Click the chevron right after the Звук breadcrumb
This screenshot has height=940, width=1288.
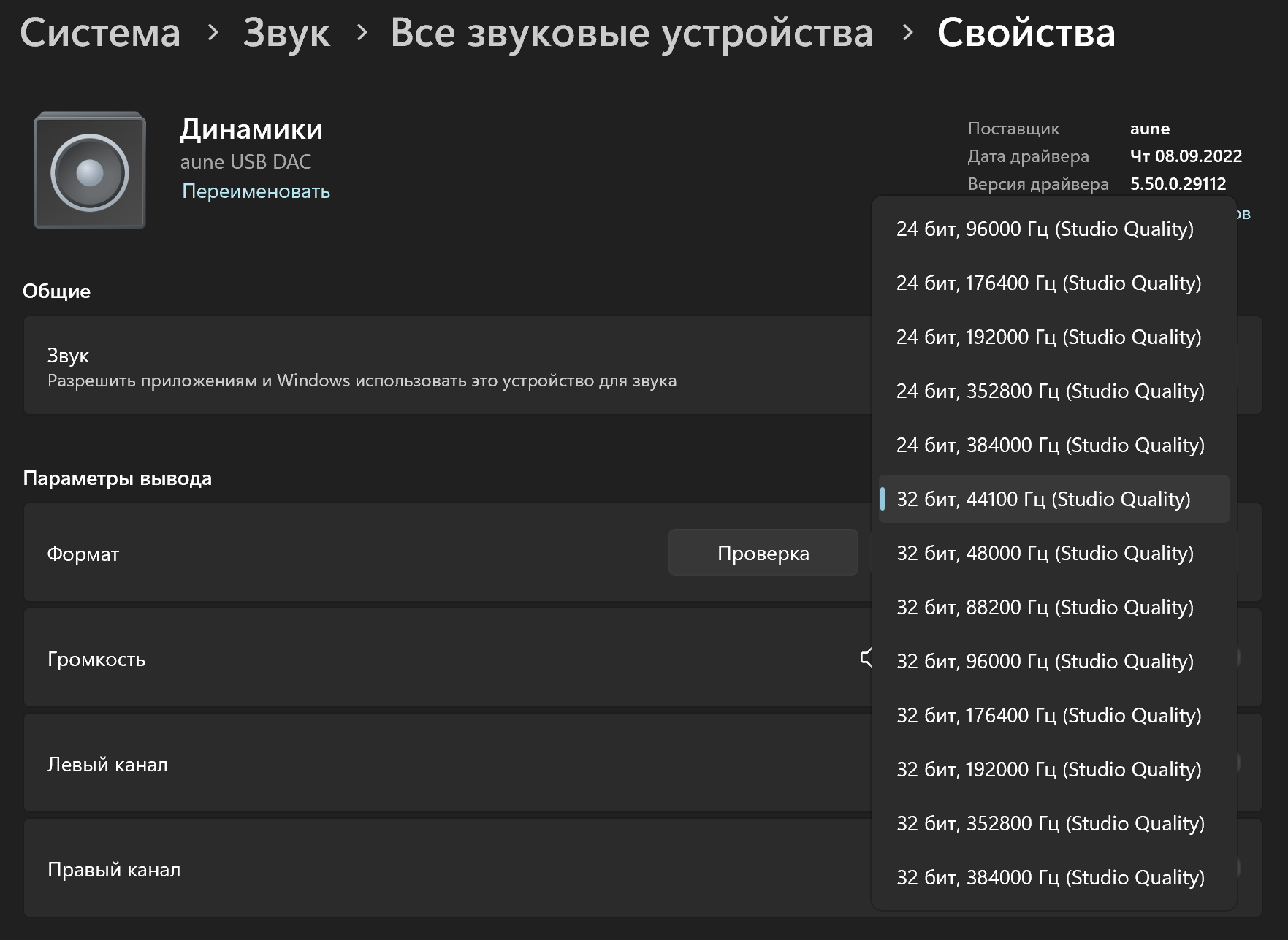pos(362,32)
